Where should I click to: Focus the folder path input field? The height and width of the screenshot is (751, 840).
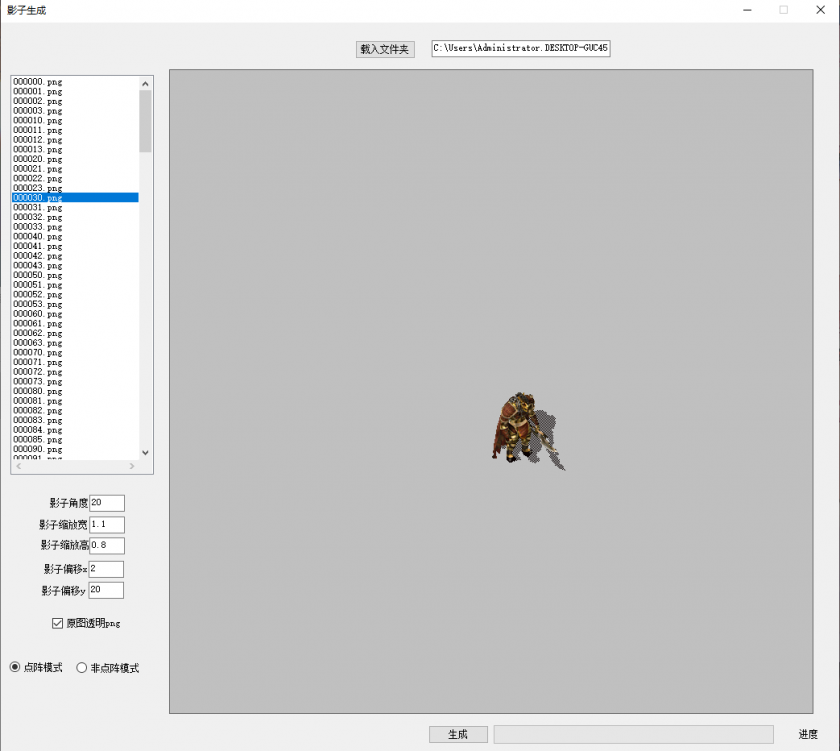[x=520, y=48]
